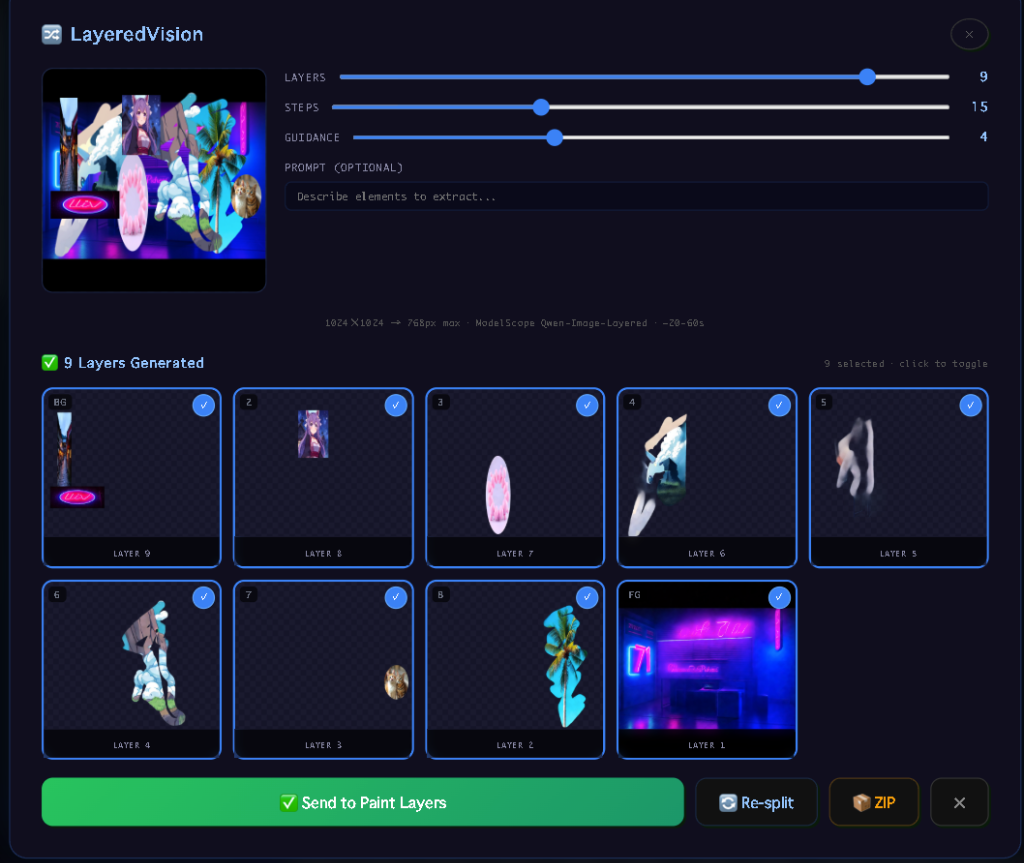Toggle the checkmark on Layer 2 card
This screenshot has height=863, width=1024.
587,597
